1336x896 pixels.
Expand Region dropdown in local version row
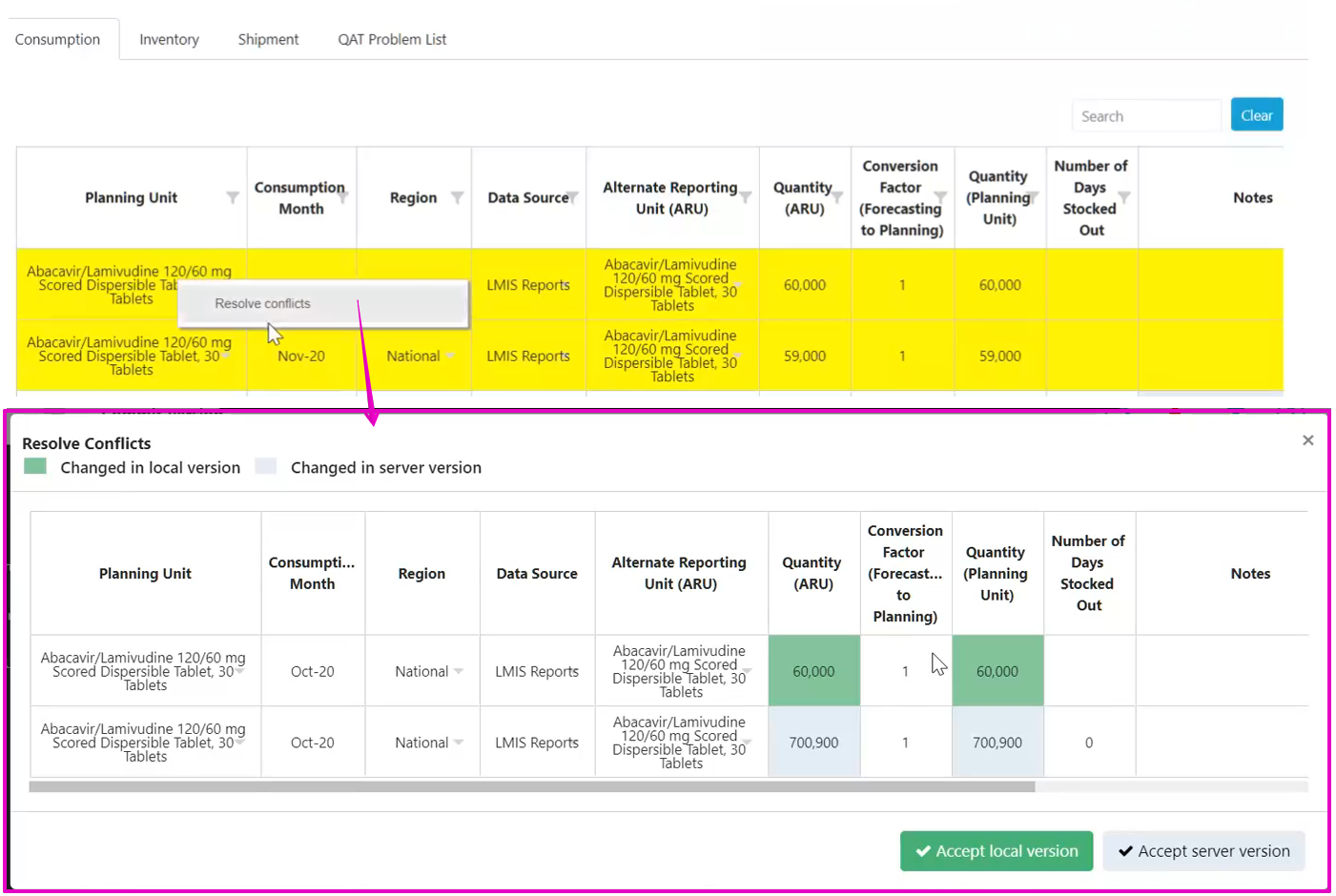click(459, 671)
